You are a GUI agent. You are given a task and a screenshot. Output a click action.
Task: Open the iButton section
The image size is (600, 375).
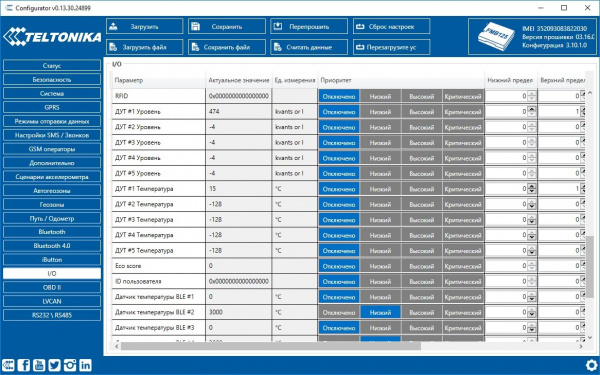(52, 259)
